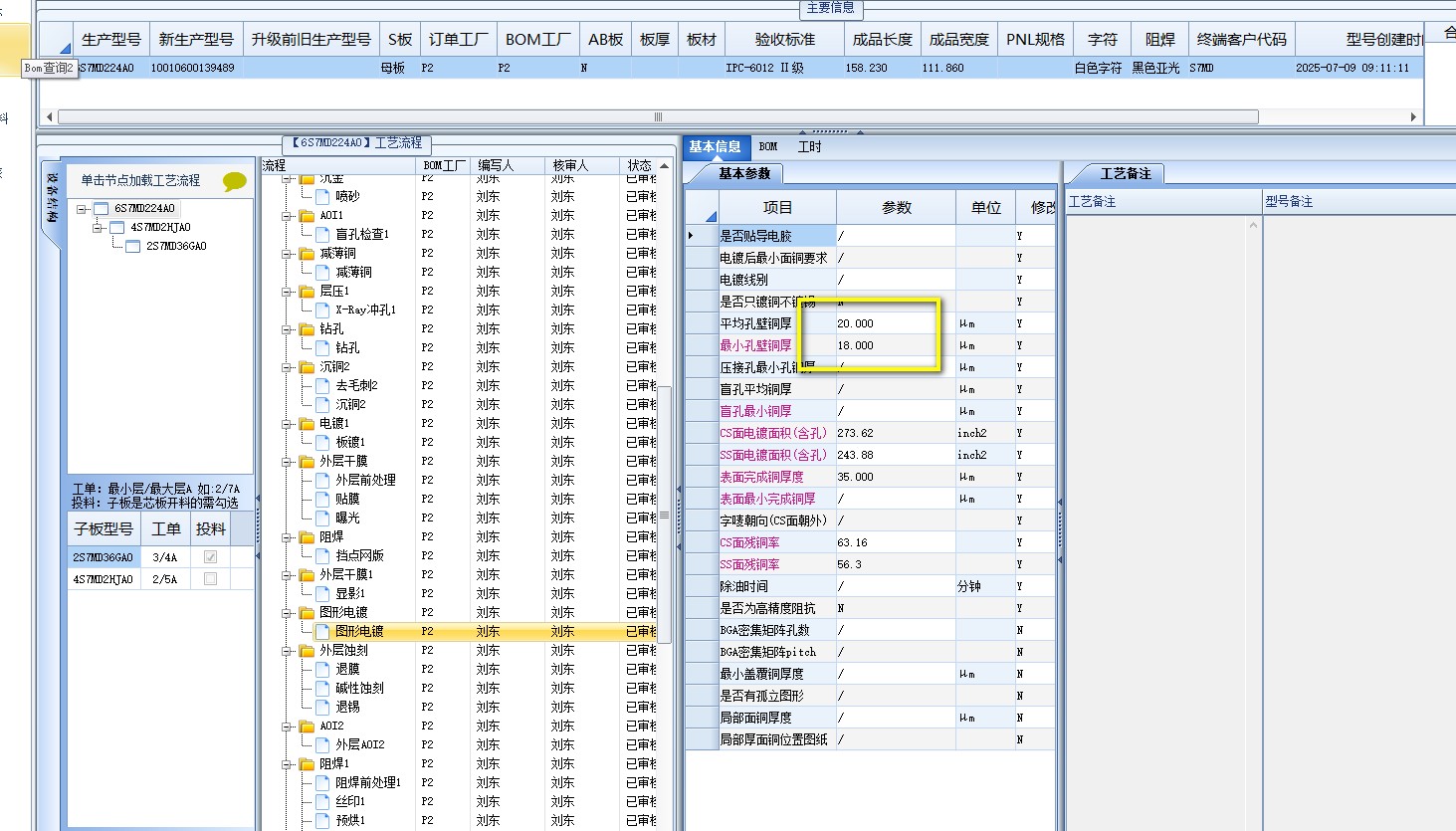Select the 6S7MD224A0 node icon
Screen dimensions: 1456x831
point(101,209)
